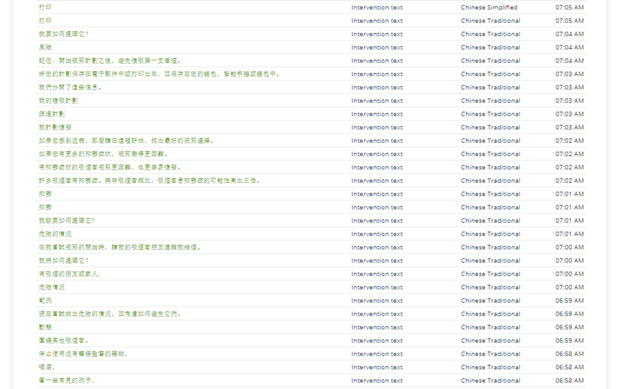Select the 我們分開了這些信息。 row link
Image resolution: width=624 pixels, height=389 pixels.
click(70, 87)
